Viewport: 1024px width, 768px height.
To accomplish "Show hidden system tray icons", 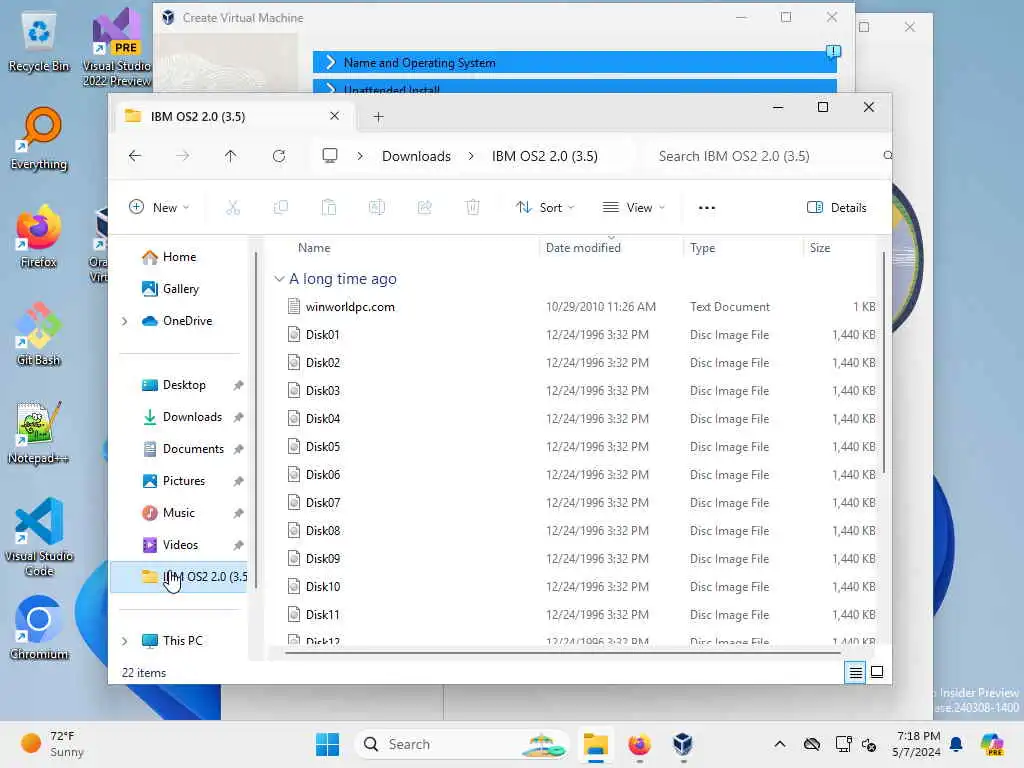I will [x=780, y=744].
